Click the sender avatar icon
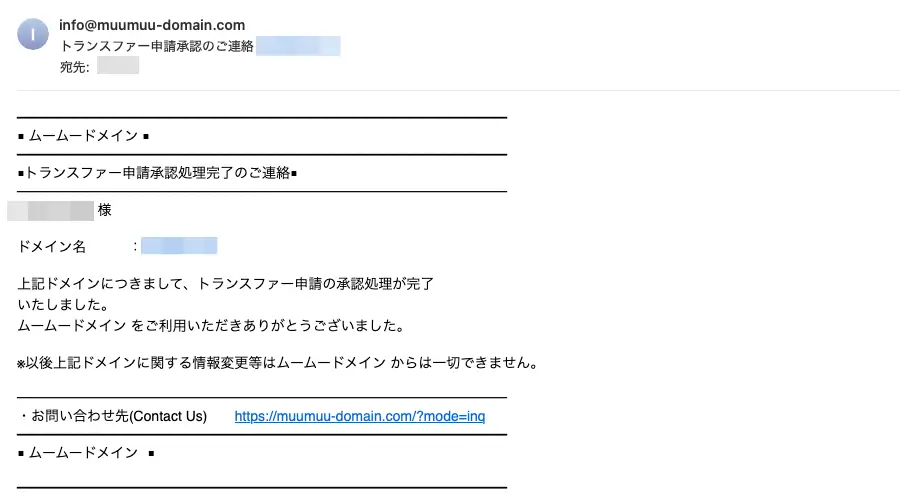900x500 pixels. (33, 35)
